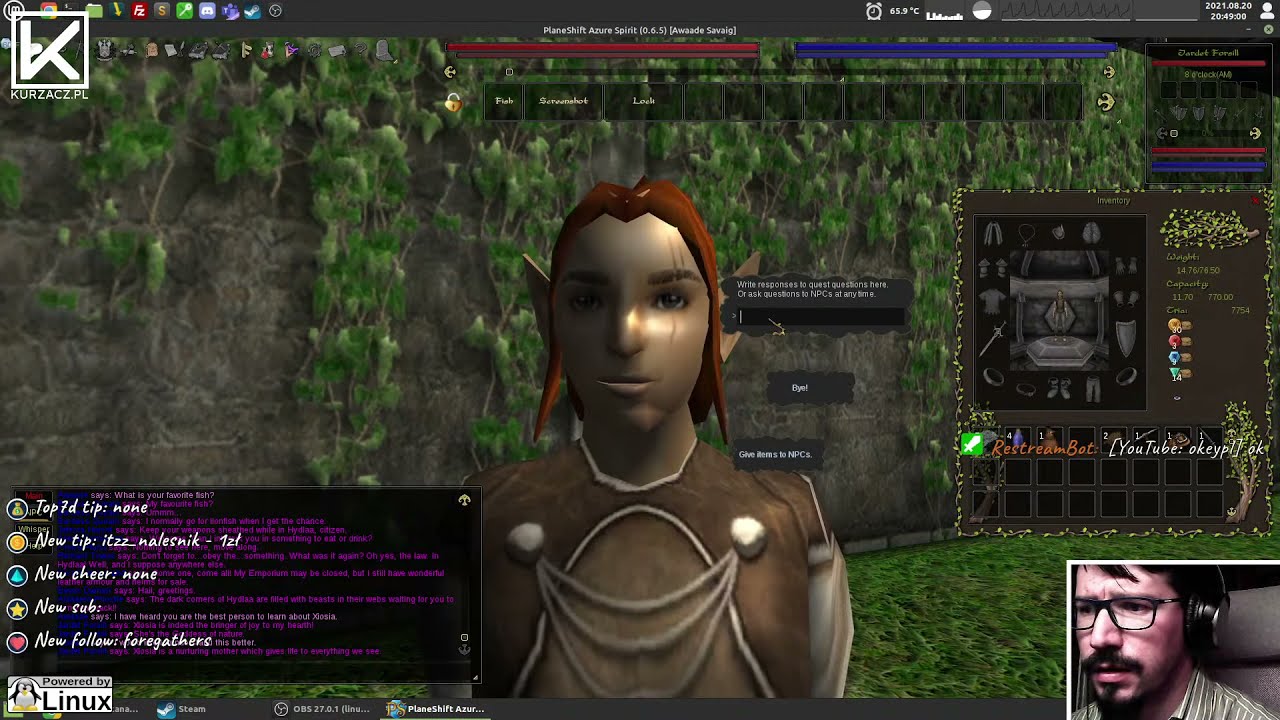Click the character preview in Inventory
Viewport: 1280px width, 720px height.
(x=1059, y=312)
